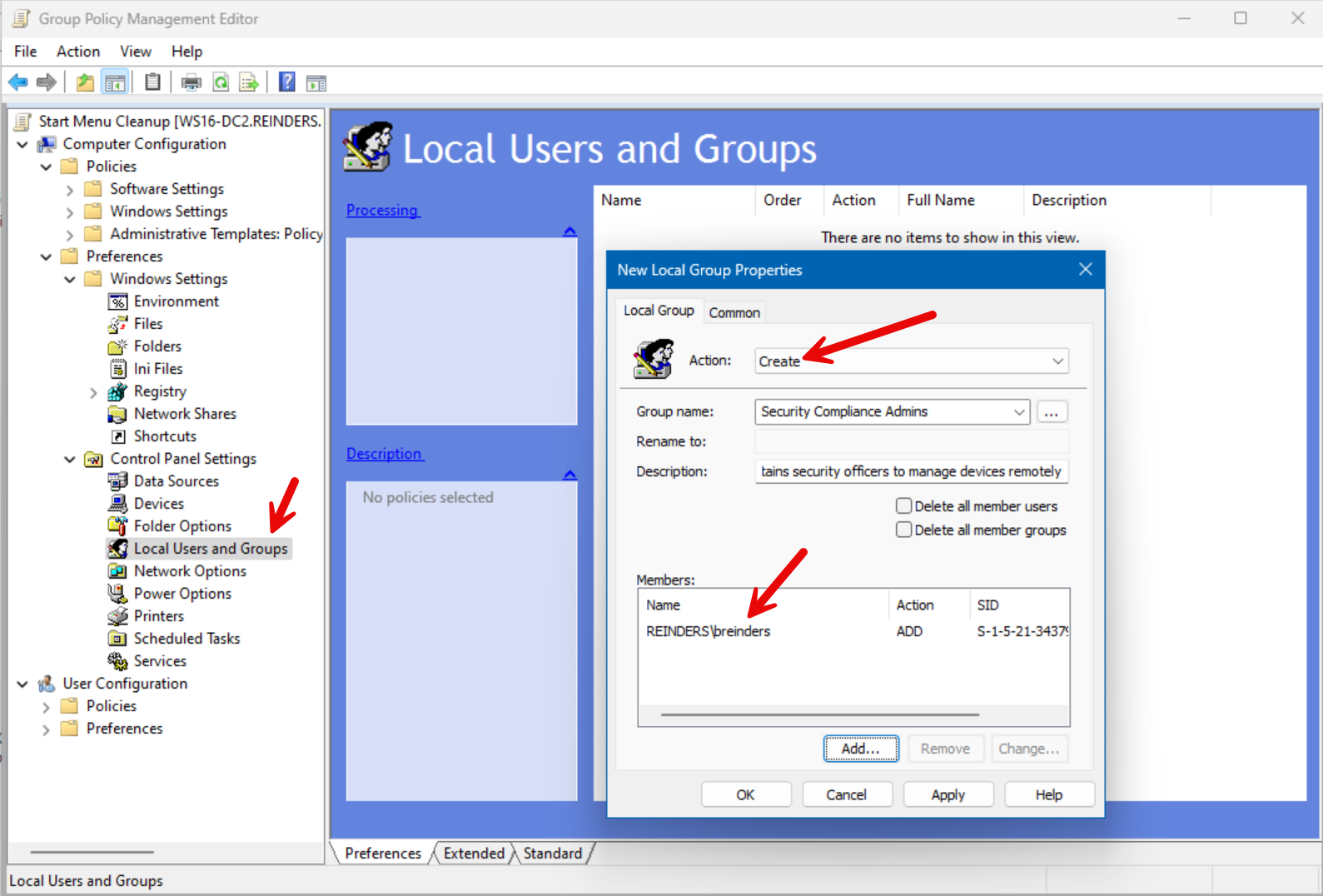Click the Print icon in toolbar

[x=191, y=82]
